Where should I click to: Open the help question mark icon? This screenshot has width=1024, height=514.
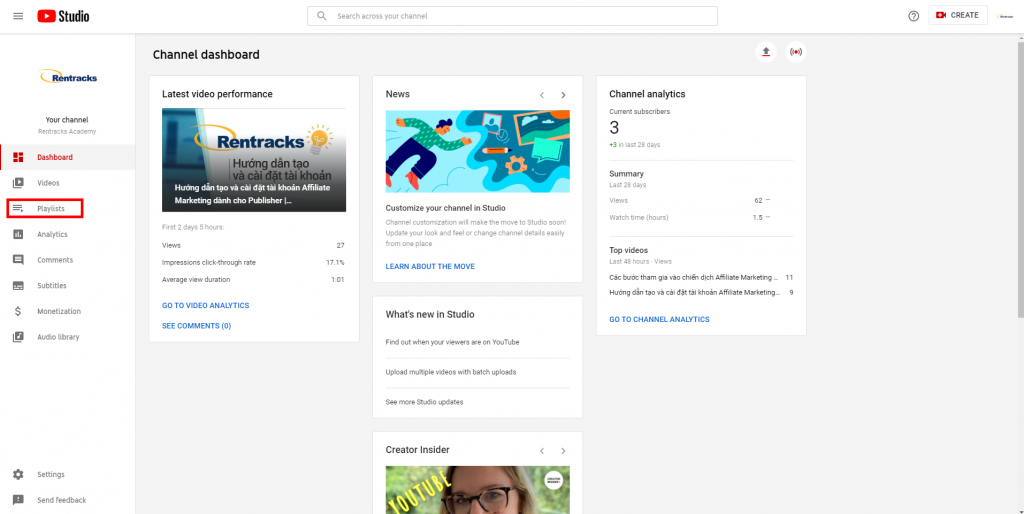click(x=914, y=16)
